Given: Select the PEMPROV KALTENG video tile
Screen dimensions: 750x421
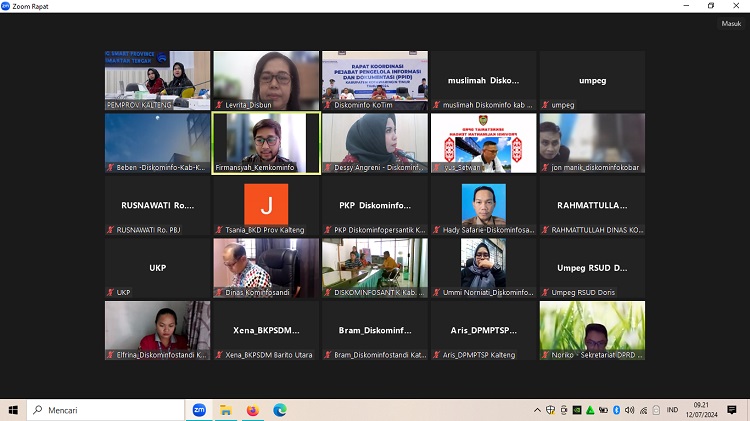Looking at the screenshot, I should coord(157,80).
